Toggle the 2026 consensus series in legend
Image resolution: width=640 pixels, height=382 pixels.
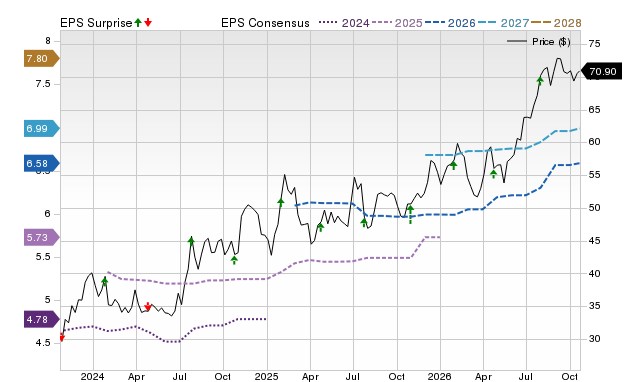point(450,23)
